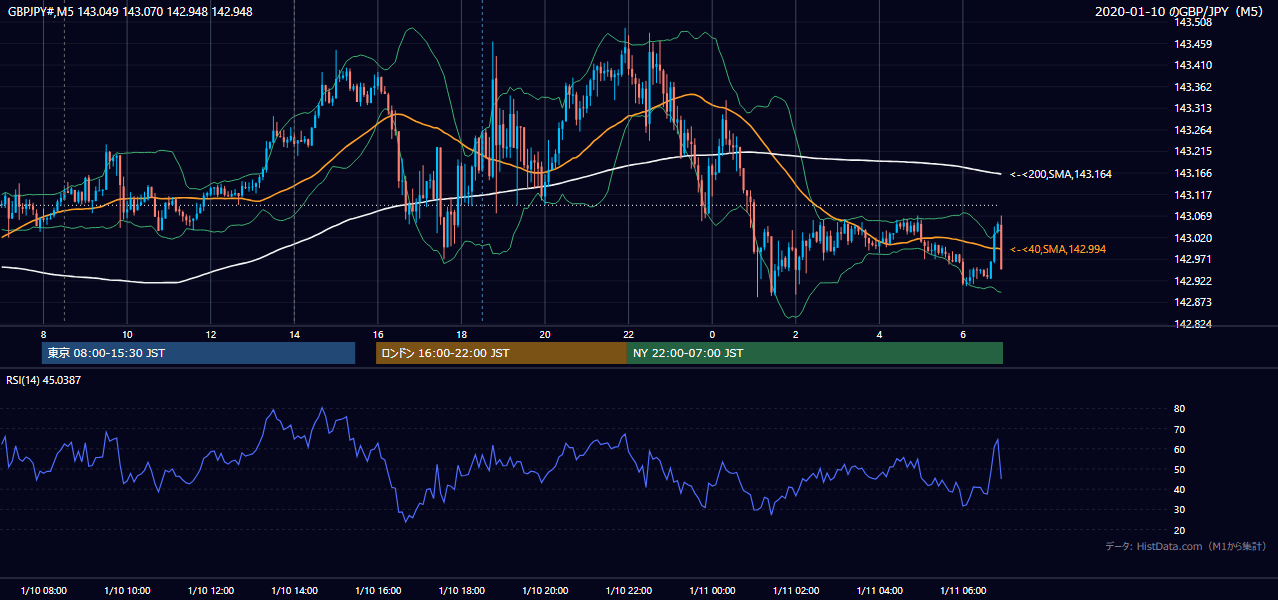
Task: Click price axis value 143.264
Action: [1193, 130]
